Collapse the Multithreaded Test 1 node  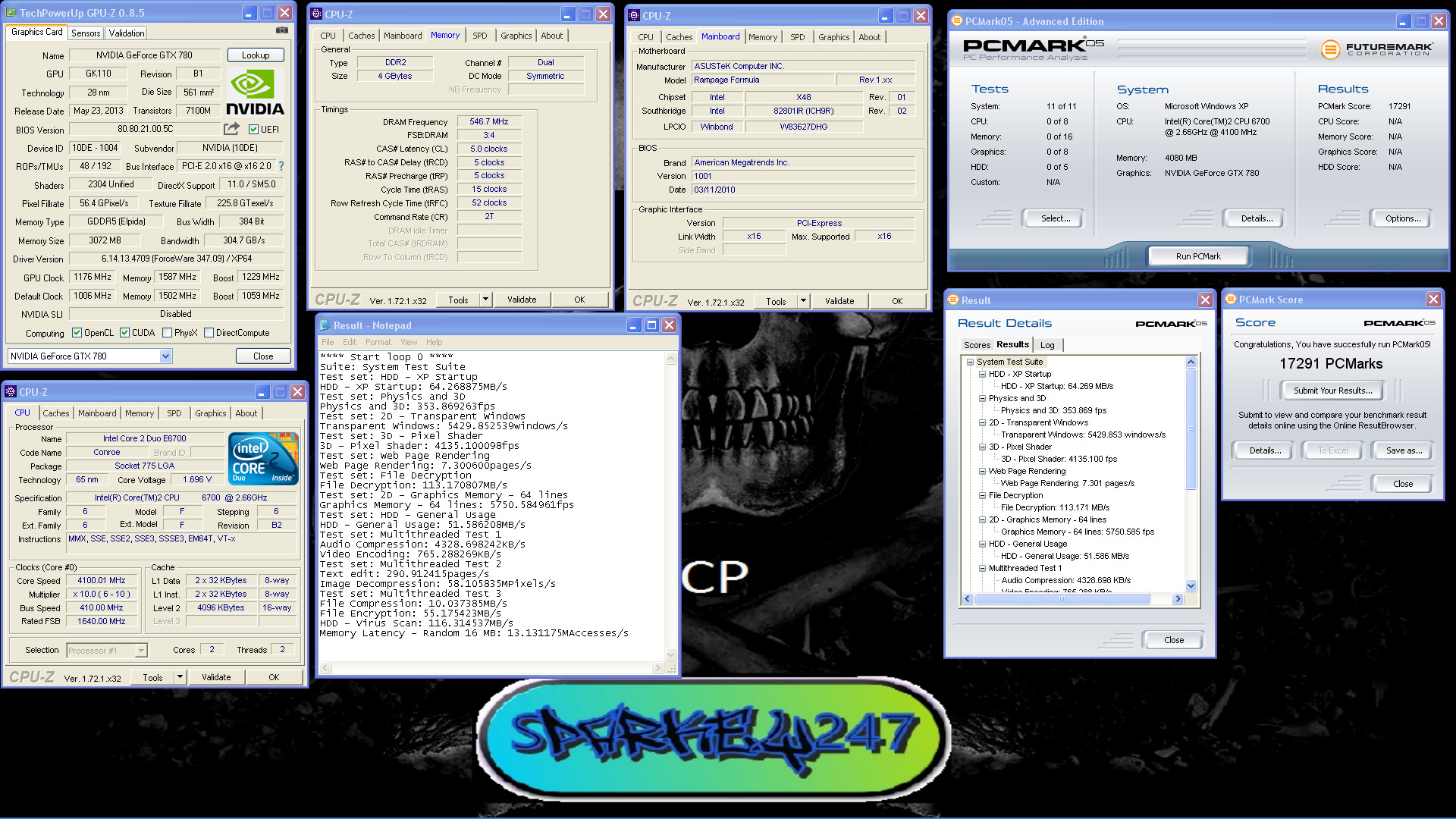click(x=982, y=569)
